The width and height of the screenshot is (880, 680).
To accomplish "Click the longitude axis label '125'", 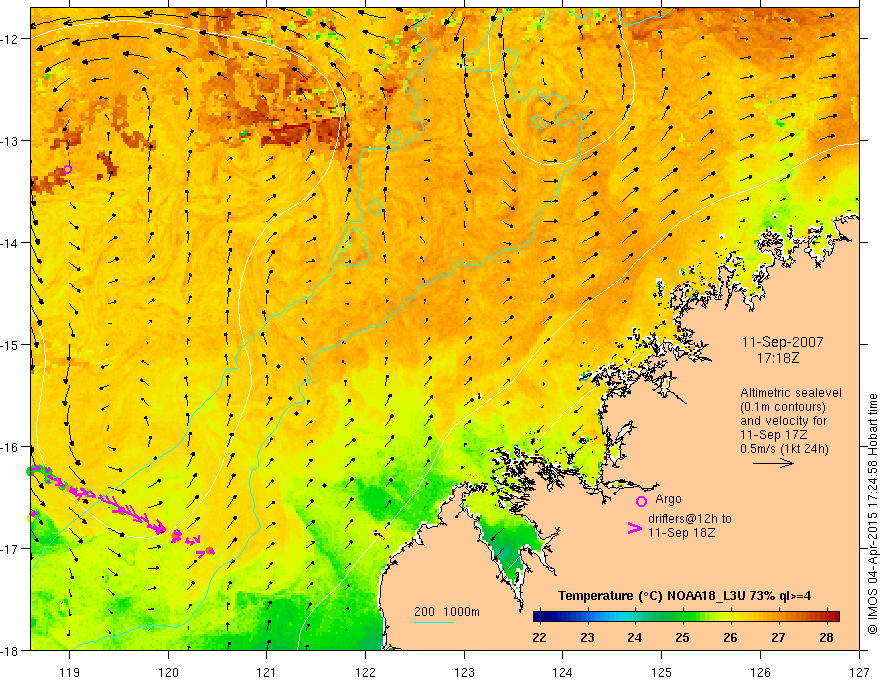I will 662,672.
